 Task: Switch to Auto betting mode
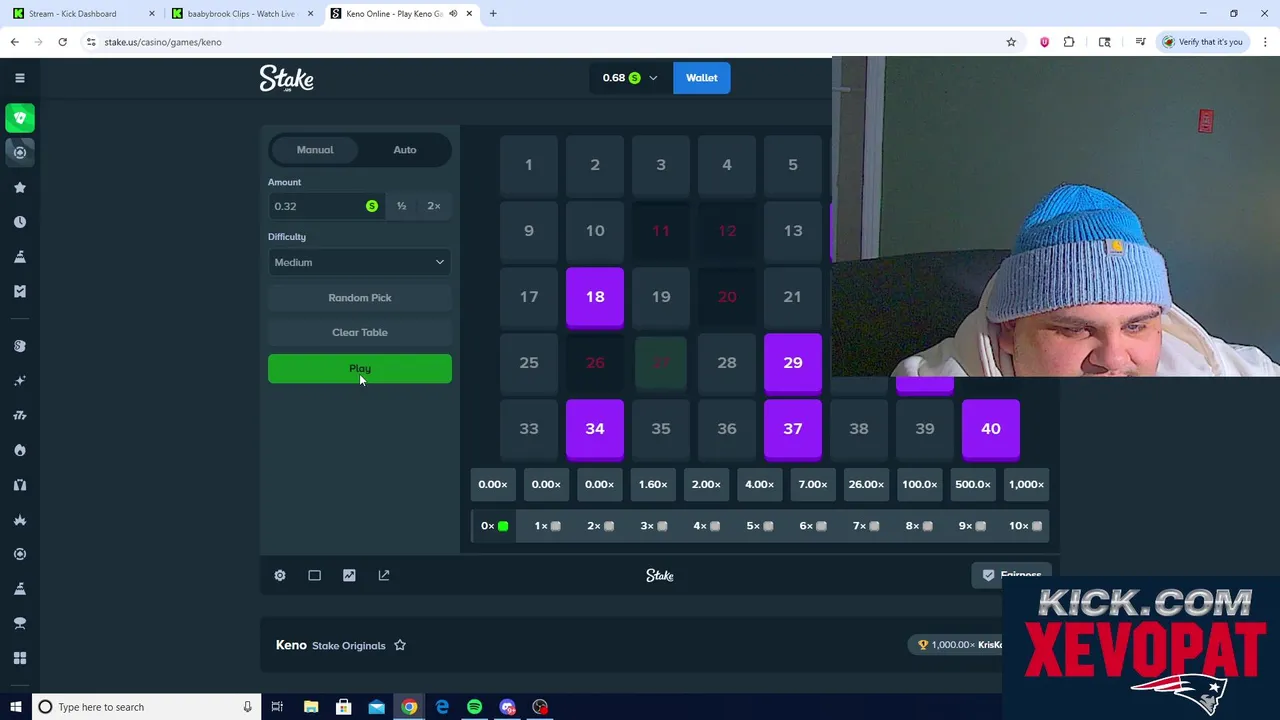point(405,150)
